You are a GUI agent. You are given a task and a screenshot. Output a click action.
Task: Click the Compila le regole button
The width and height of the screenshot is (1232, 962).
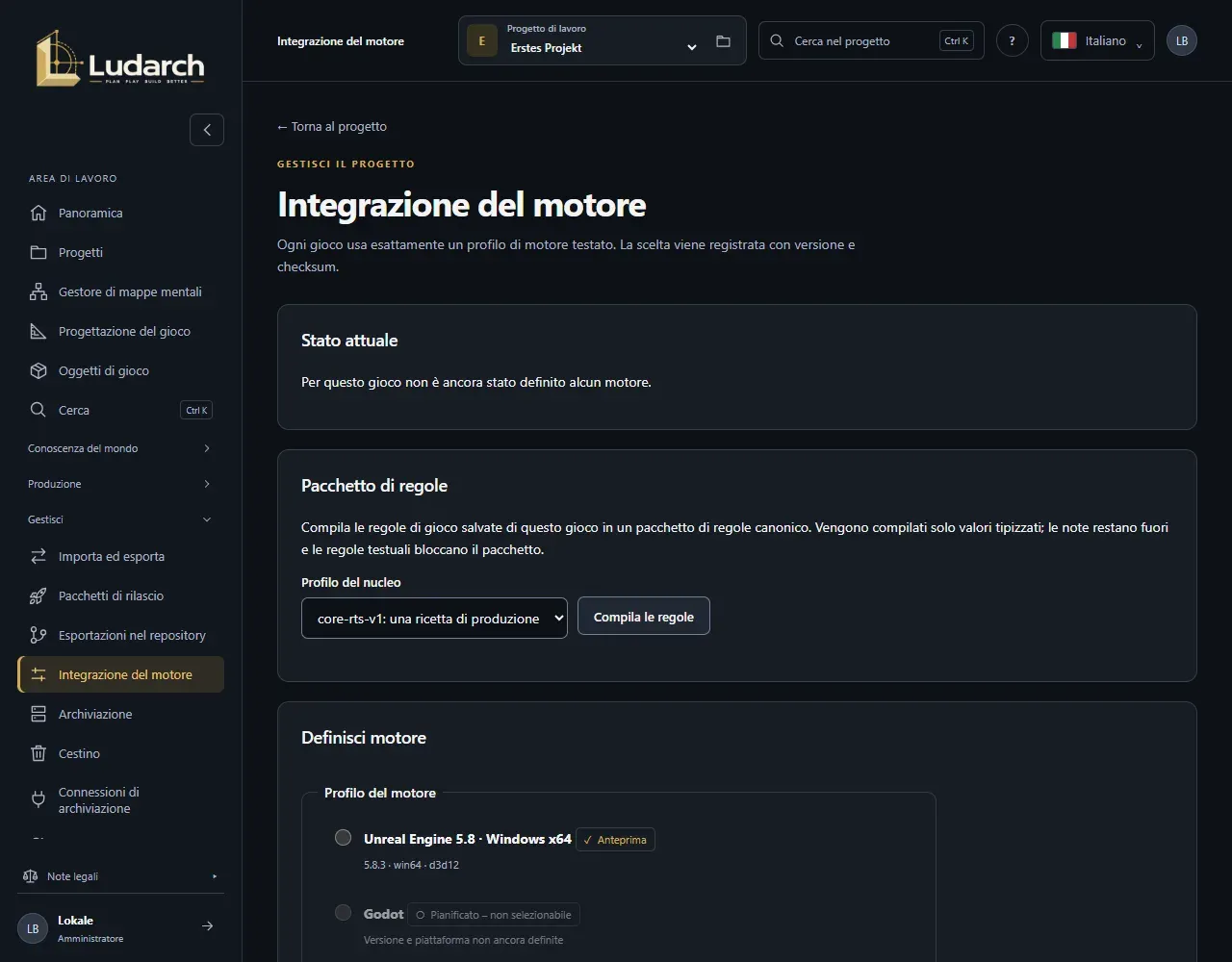644,617
